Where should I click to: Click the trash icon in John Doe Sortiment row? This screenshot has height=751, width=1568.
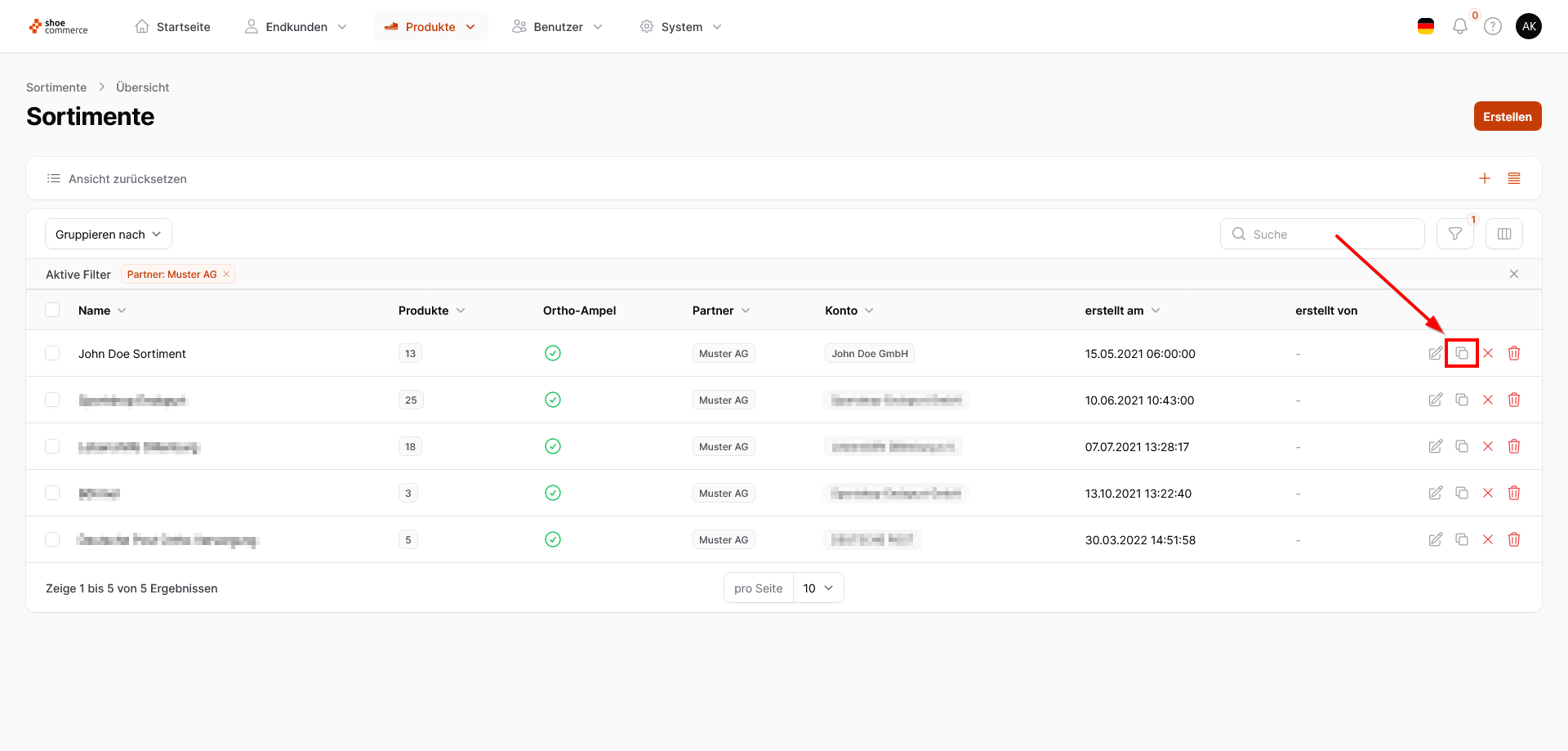1513,353
